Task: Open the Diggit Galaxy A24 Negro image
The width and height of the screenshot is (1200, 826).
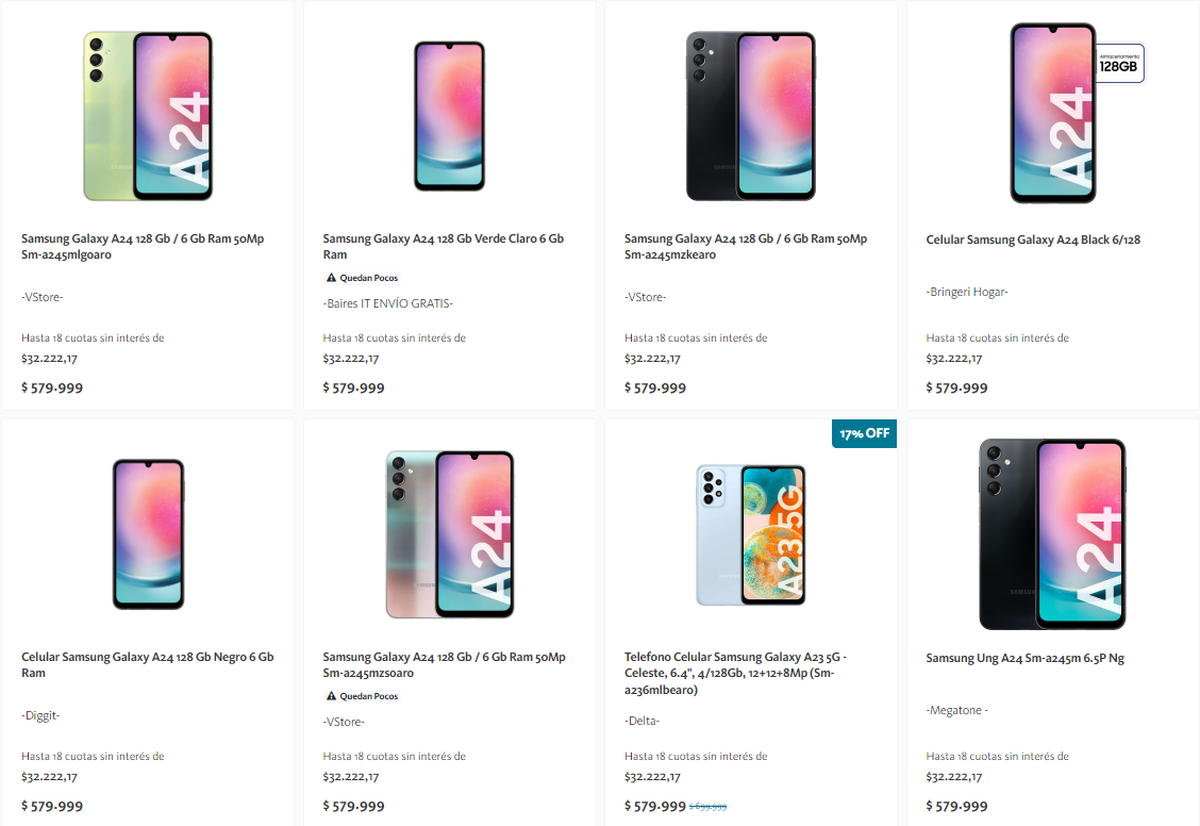Action: 148,534
